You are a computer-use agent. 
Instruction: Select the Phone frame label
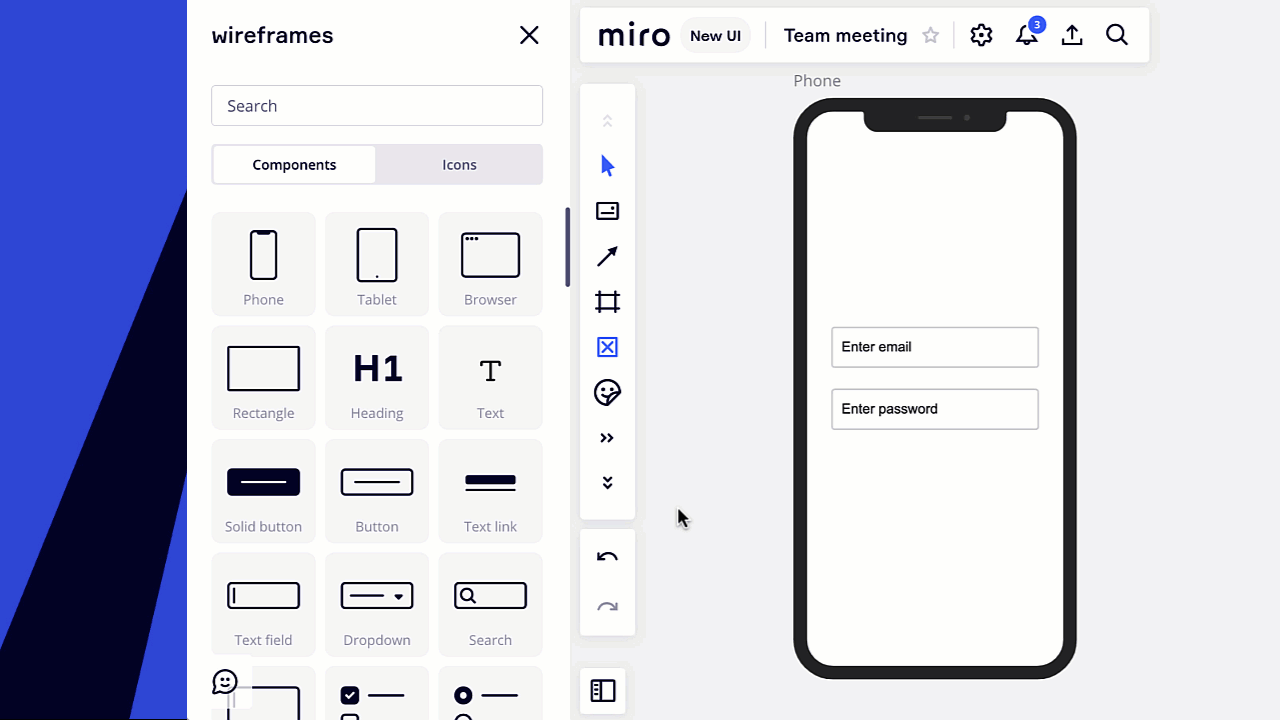tap(817, 81)
